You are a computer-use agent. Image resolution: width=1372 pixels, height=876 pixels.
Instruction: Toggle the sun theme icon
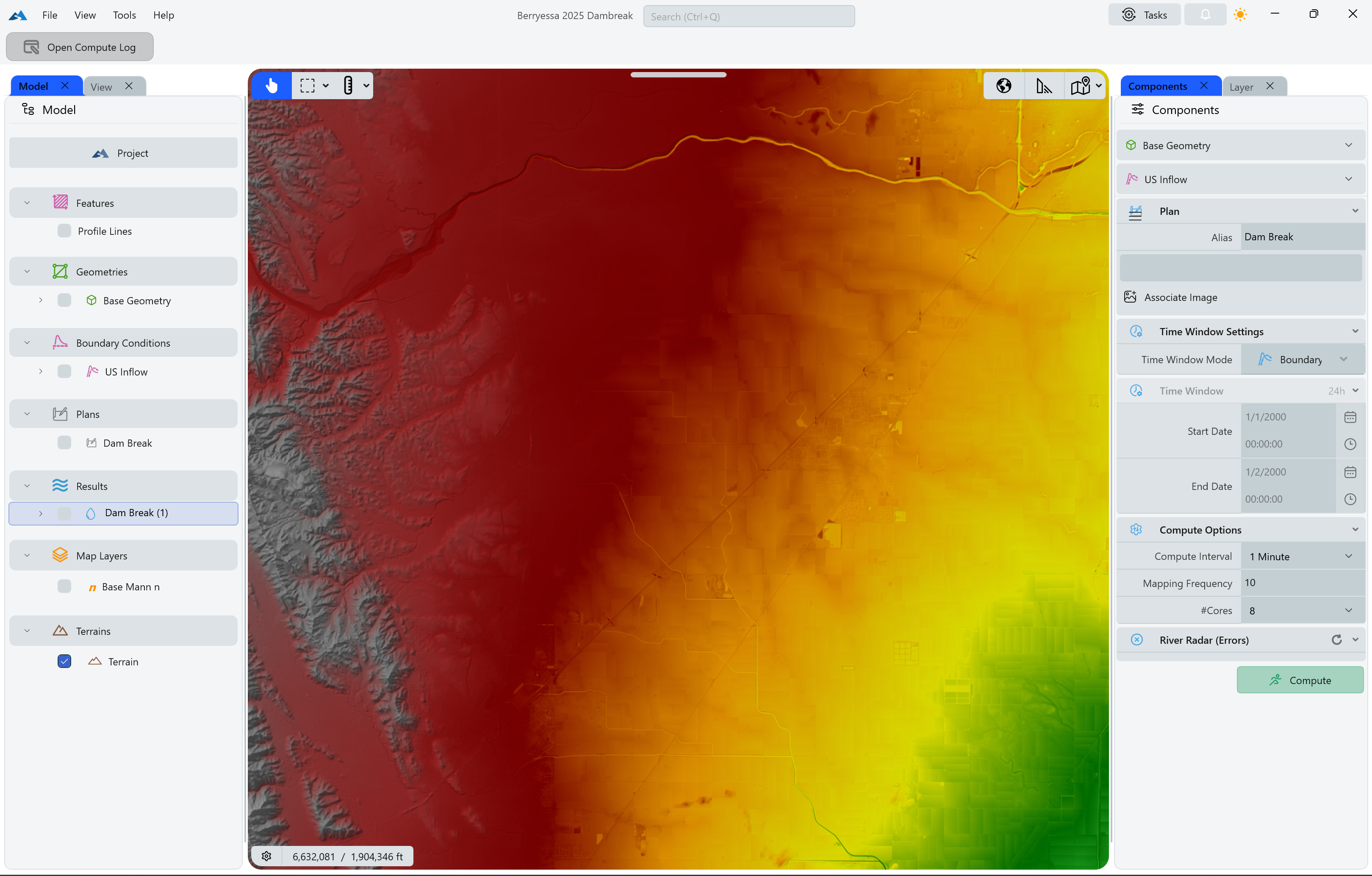coord(1240,15)
